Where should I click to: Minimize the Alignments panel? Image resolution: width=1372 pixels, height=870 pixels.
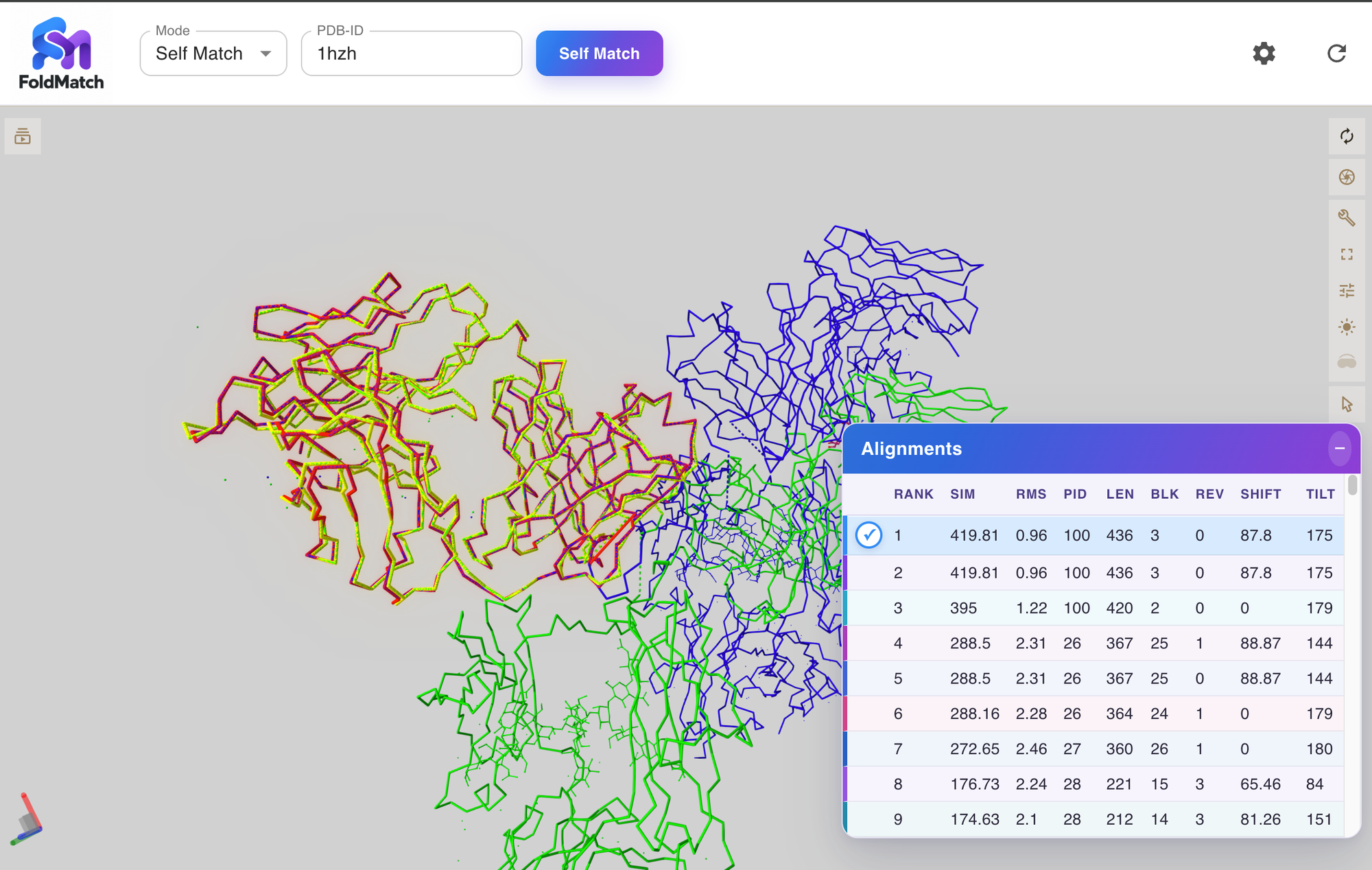coord(1339,448)
